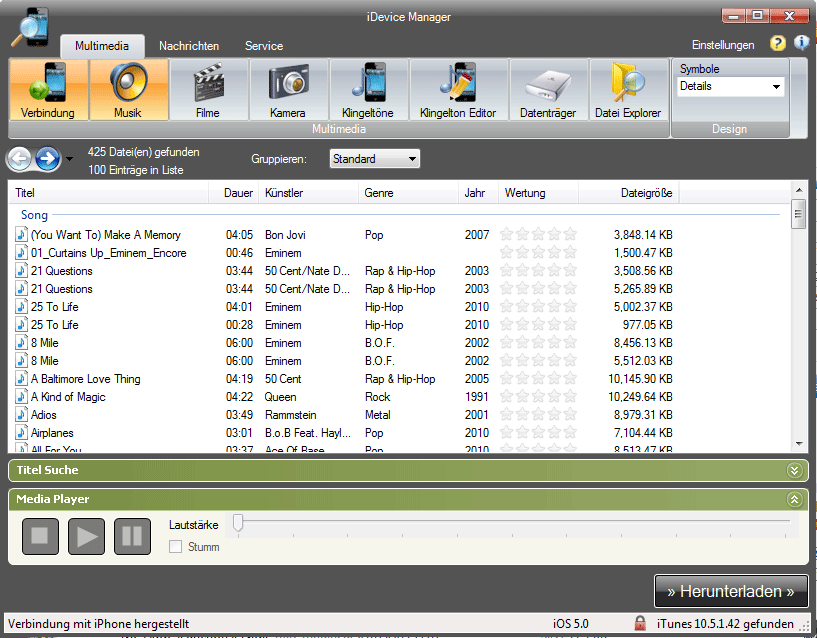Switch to the Service tab

[264, 46]
